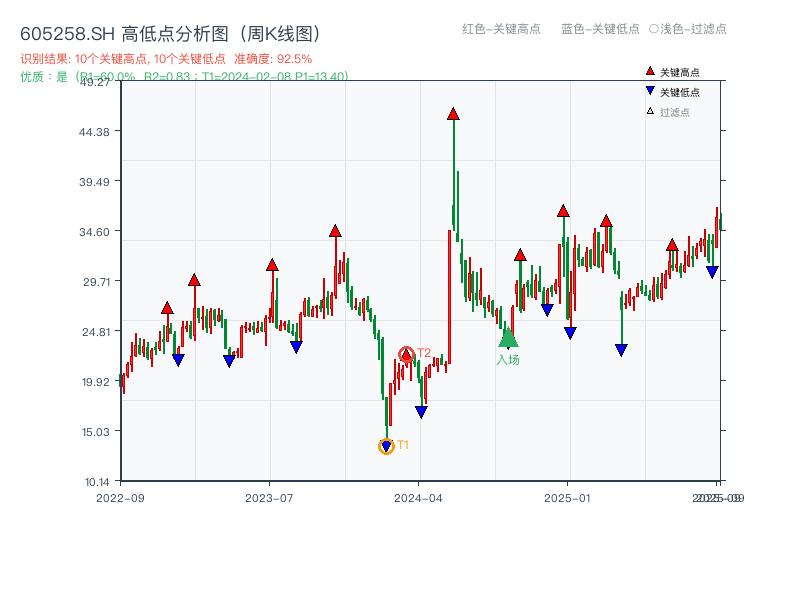Click the orange circled T1 marker at the lowest point
The width and height of the screenshot is (800, 600).
click(x=385, y=445)
